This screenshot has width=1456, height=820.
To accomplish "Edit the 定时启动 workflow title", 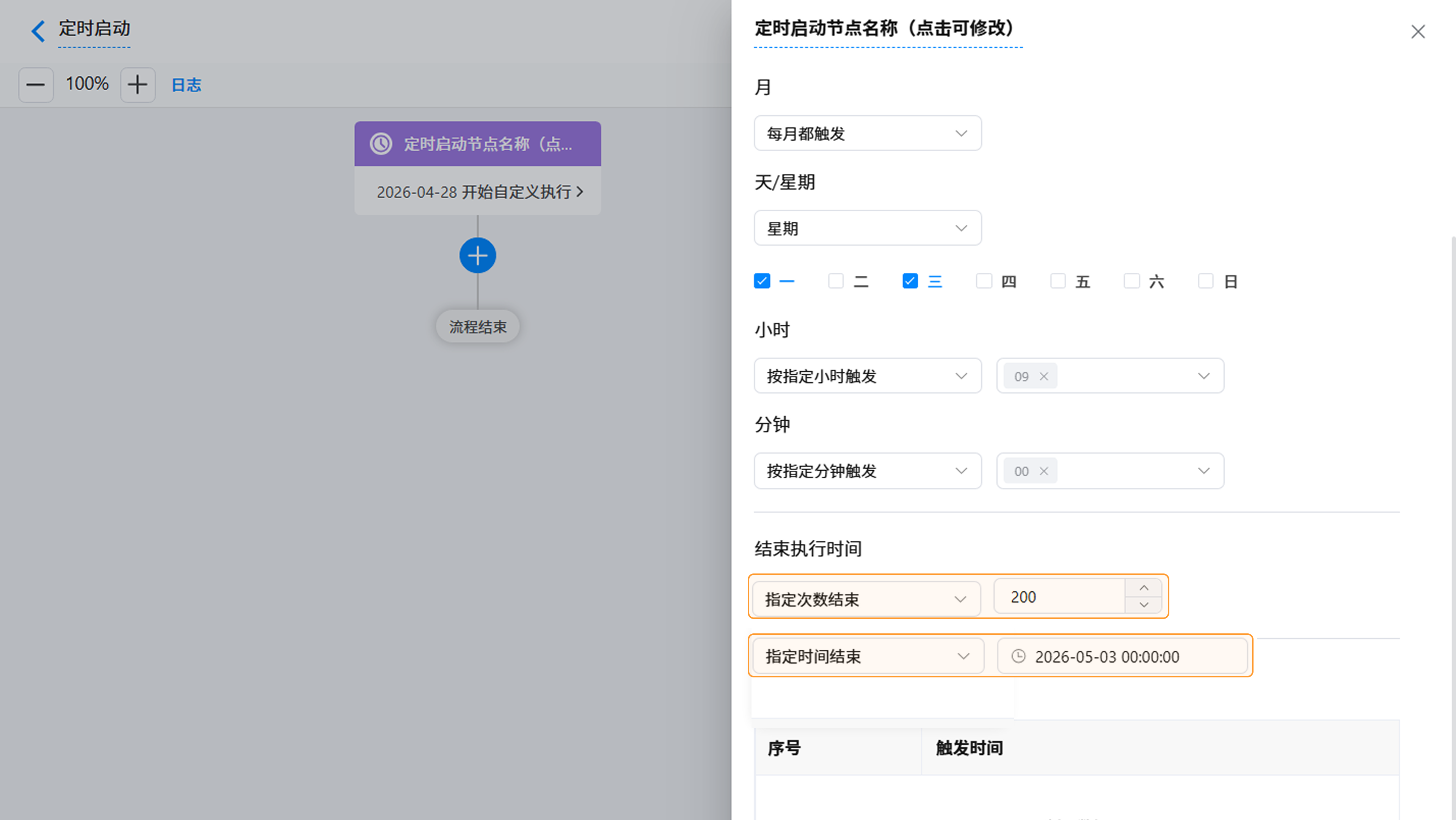I will (94, 28).
